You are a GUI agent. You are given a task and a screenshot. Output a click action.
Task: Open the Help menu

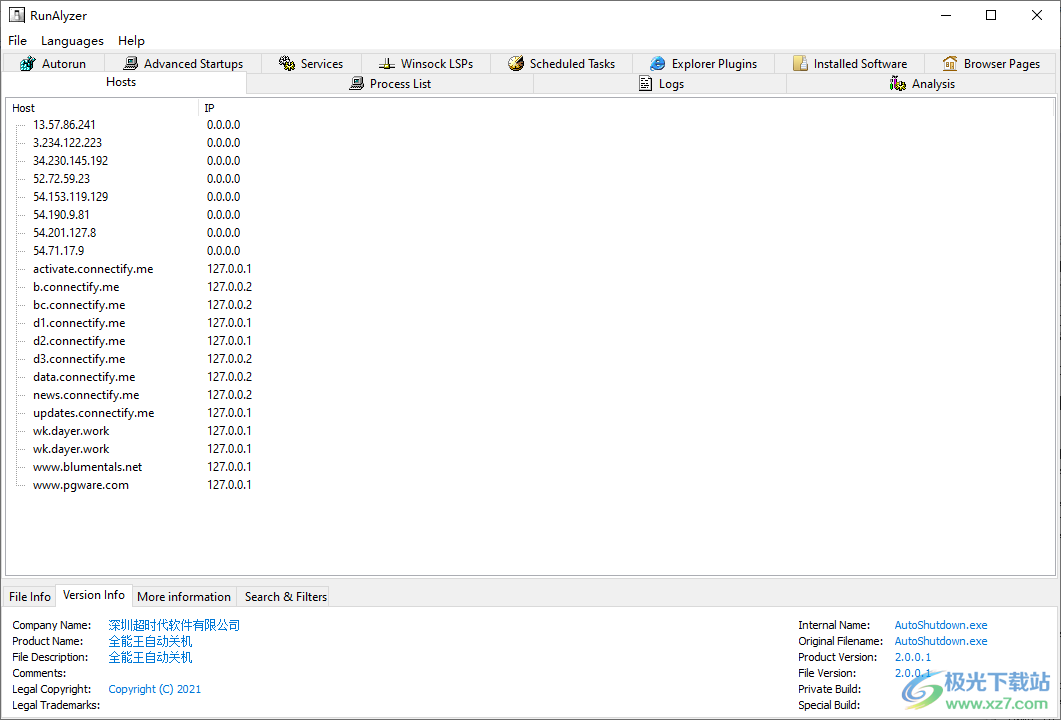131,41
